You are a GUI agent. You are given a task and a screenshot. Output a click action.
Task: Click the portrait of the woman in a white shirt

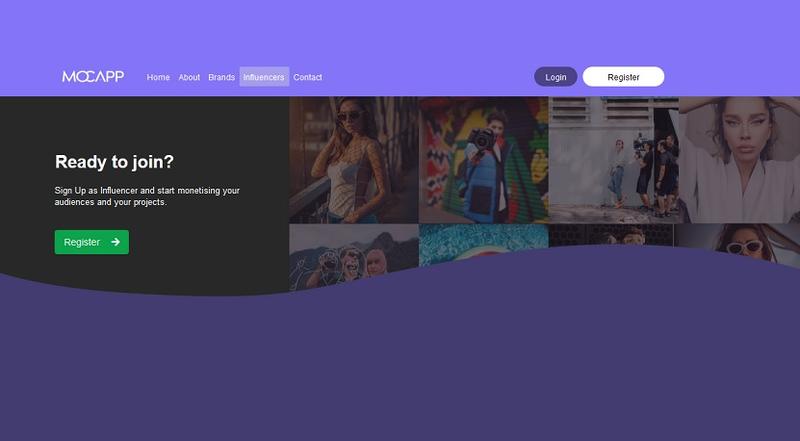739,159
